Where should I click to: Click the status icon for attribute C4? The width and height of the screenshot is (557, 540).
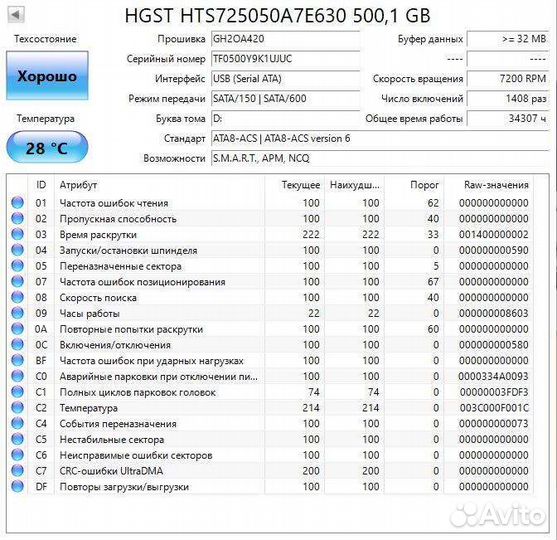point(17,423)
